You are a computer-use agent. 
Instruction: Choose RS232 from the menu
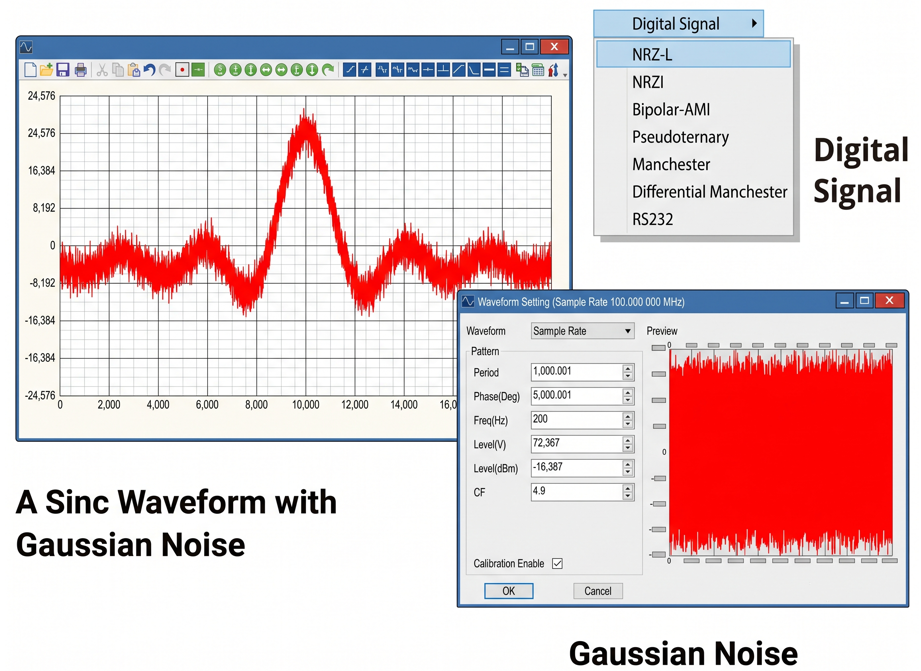[693, 219]
